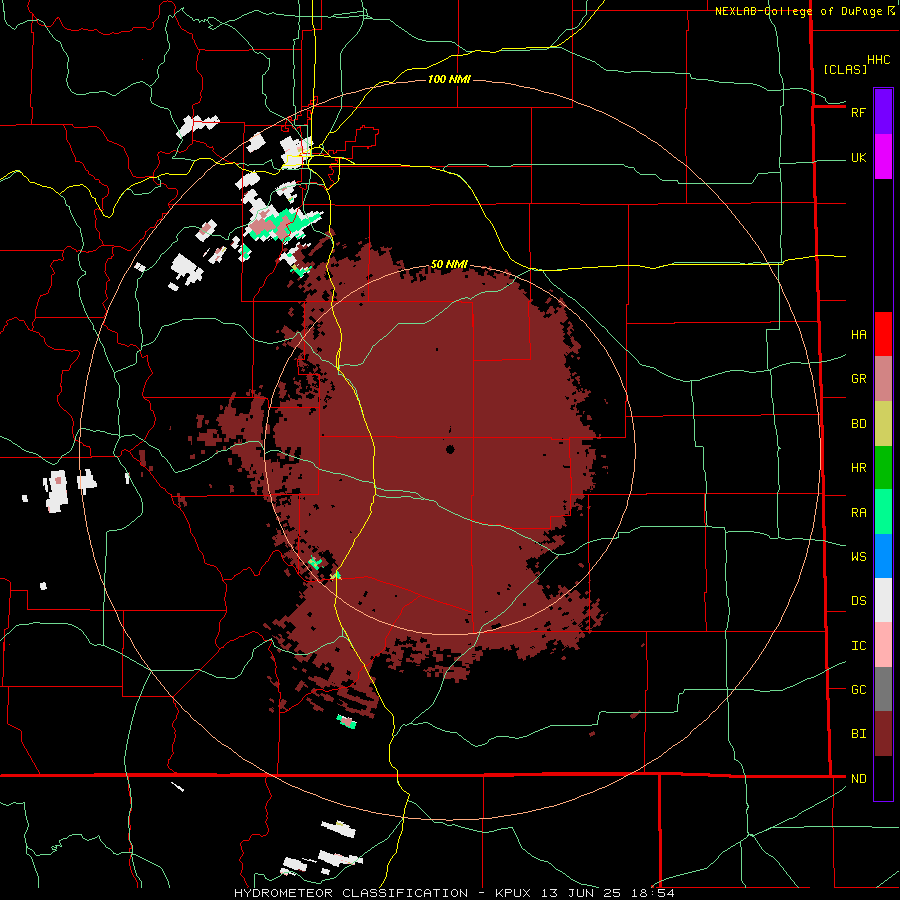Select the ND black legend swatch
Screen dimensions: 900x900
[x=883, y=778]
